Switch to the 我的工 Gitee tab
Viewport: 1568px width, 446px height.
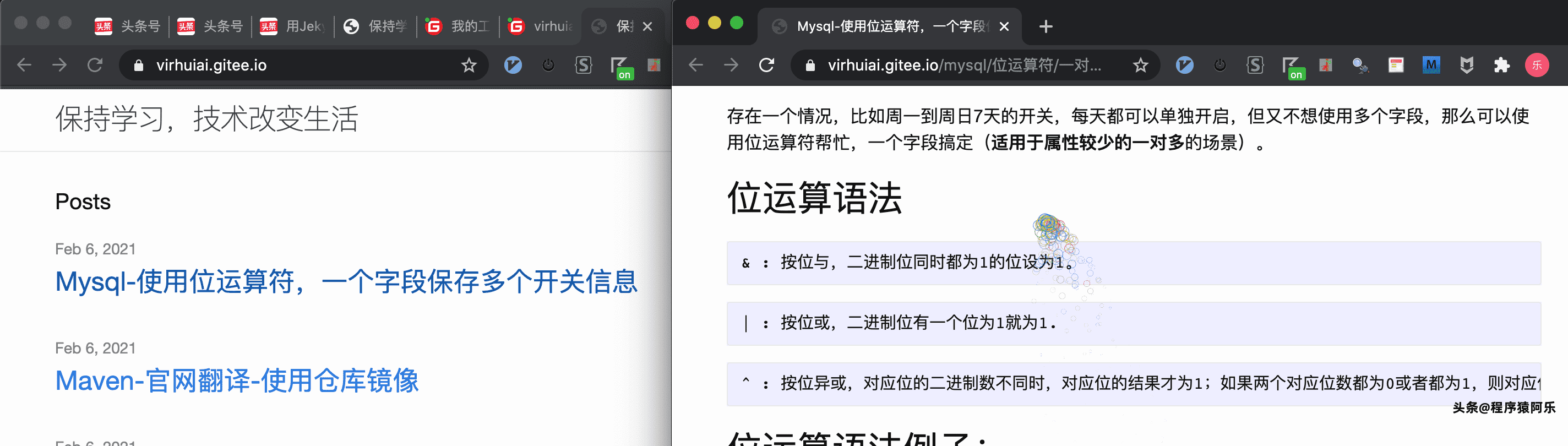(x=458, y=26)
